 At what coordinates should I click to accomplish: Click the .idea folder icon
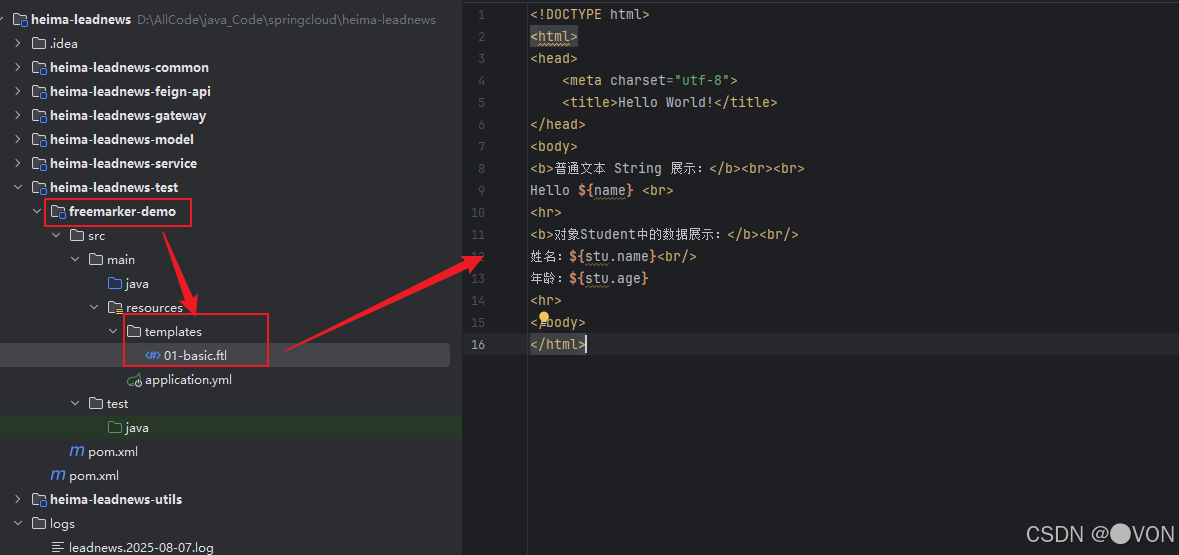[x=39, y=44]
